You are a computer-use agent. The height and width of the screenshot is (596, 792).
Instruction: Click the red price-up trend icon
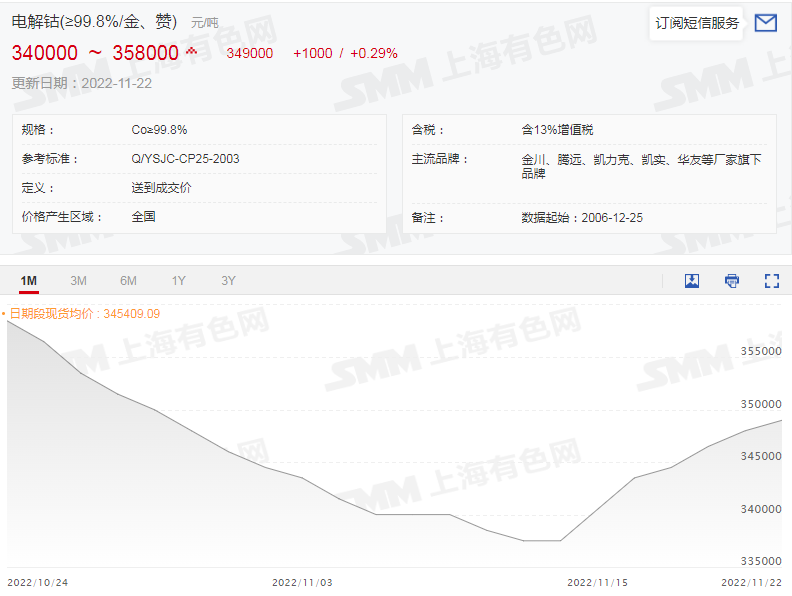(x=192, y=52)
